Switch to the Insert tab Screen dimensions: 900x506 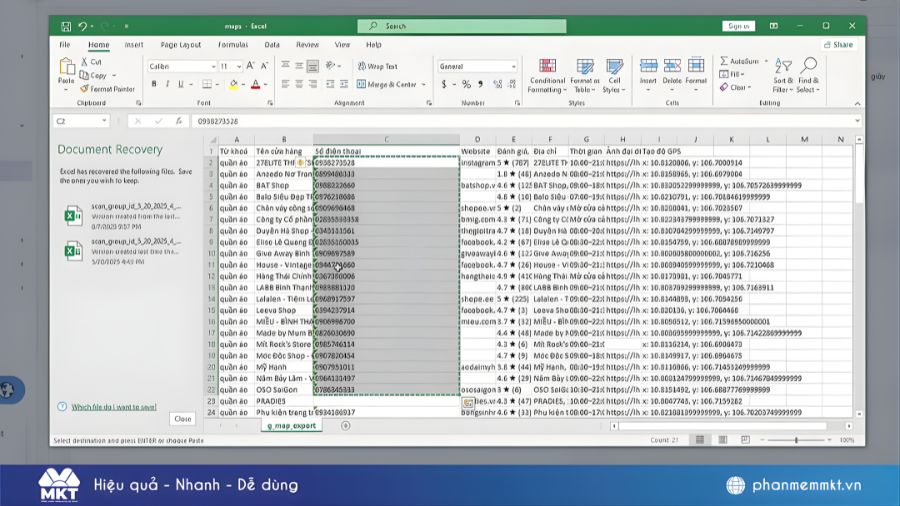tap(134, 44)
